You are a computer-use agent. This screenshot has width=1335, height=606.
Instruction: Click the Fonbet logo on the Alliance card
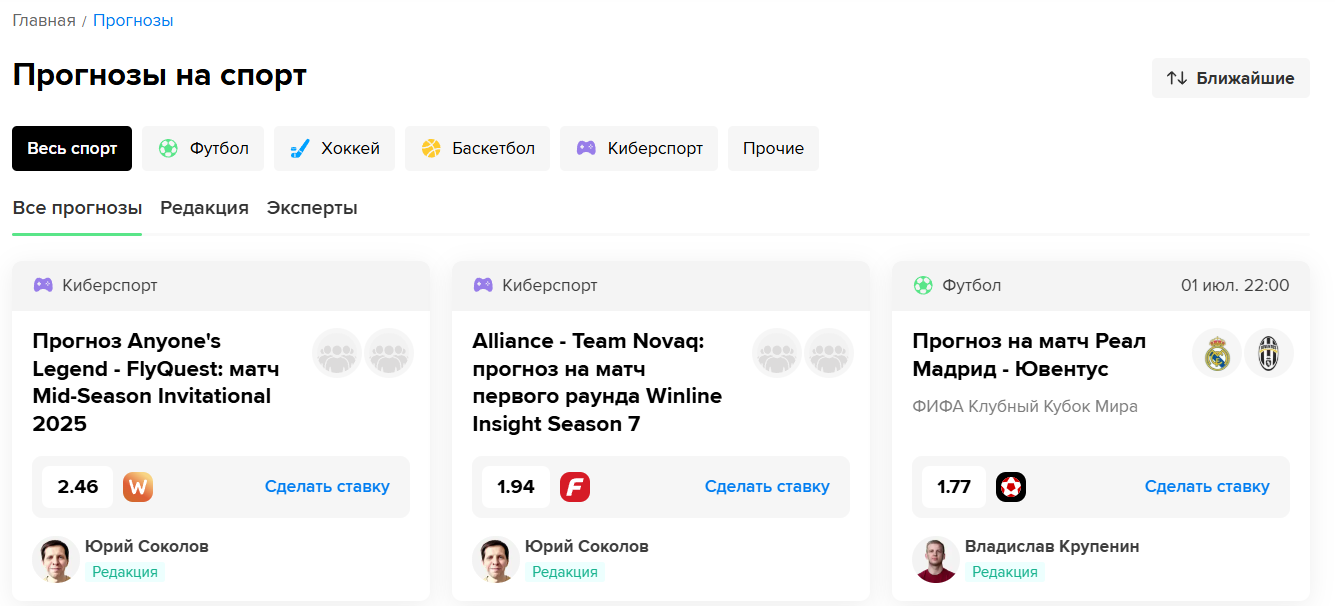pos(577,487)
